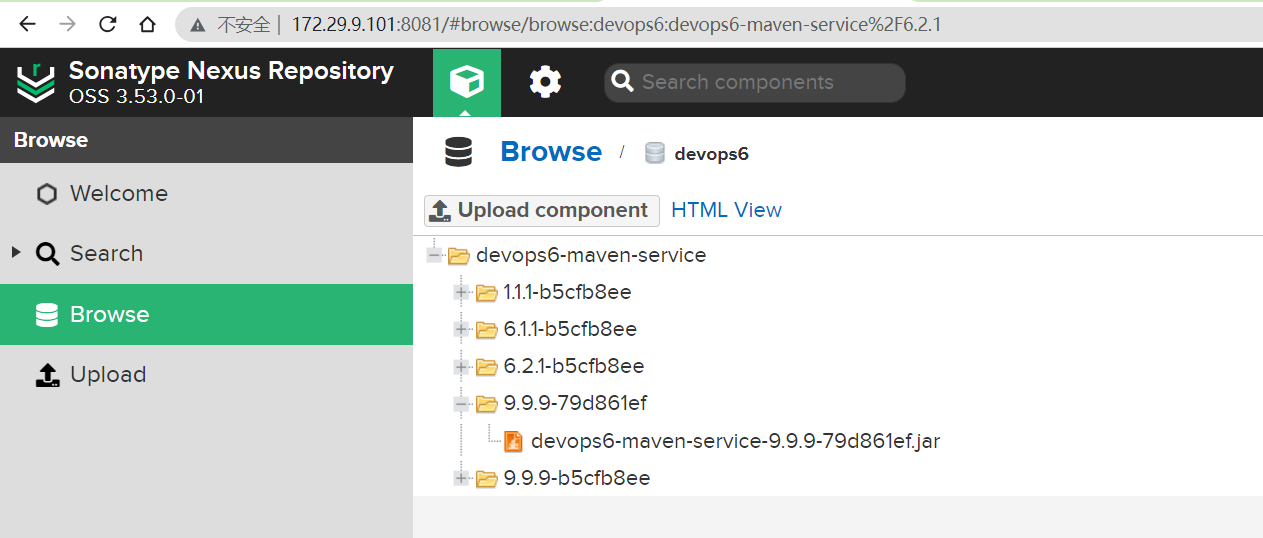
Task: Open the Welcome sidebar item
Action: pyautogui.click(x=206, y=194)
